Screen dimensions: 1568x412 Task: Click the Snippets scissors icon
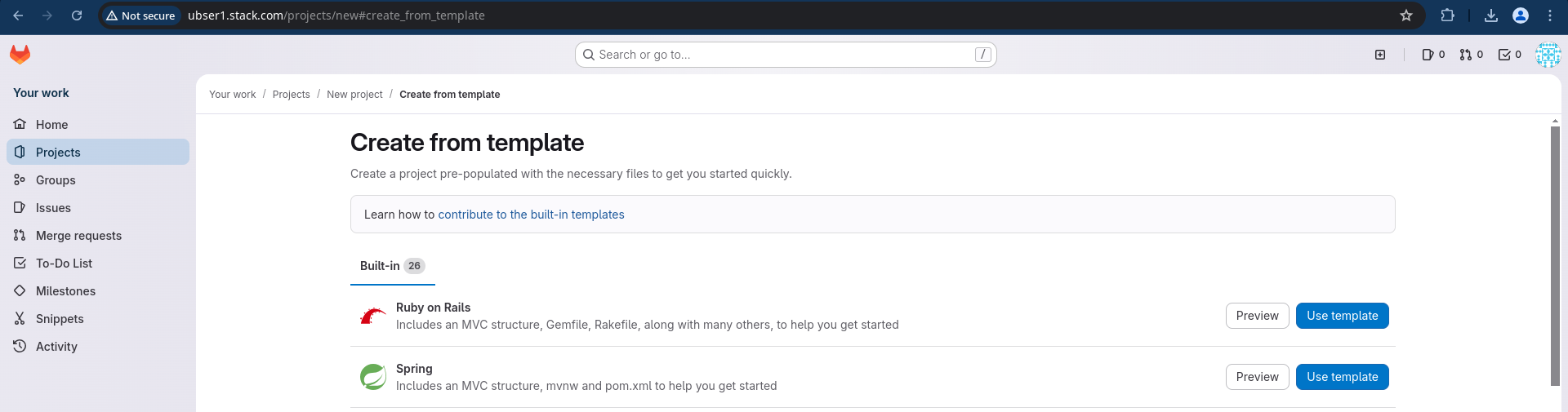point(20,318)
